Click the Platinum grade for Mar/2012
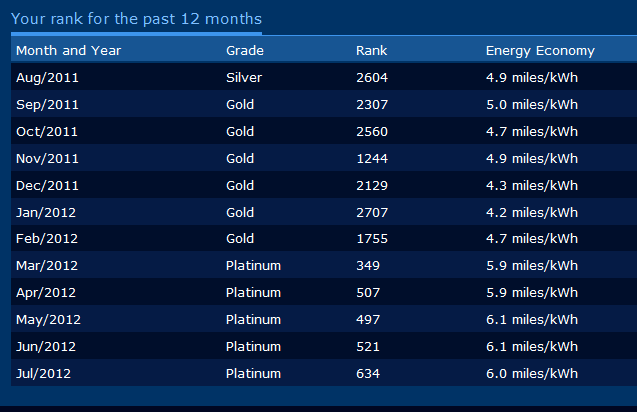The width and height of the screenshot is (637, 412). coord(253,266)
